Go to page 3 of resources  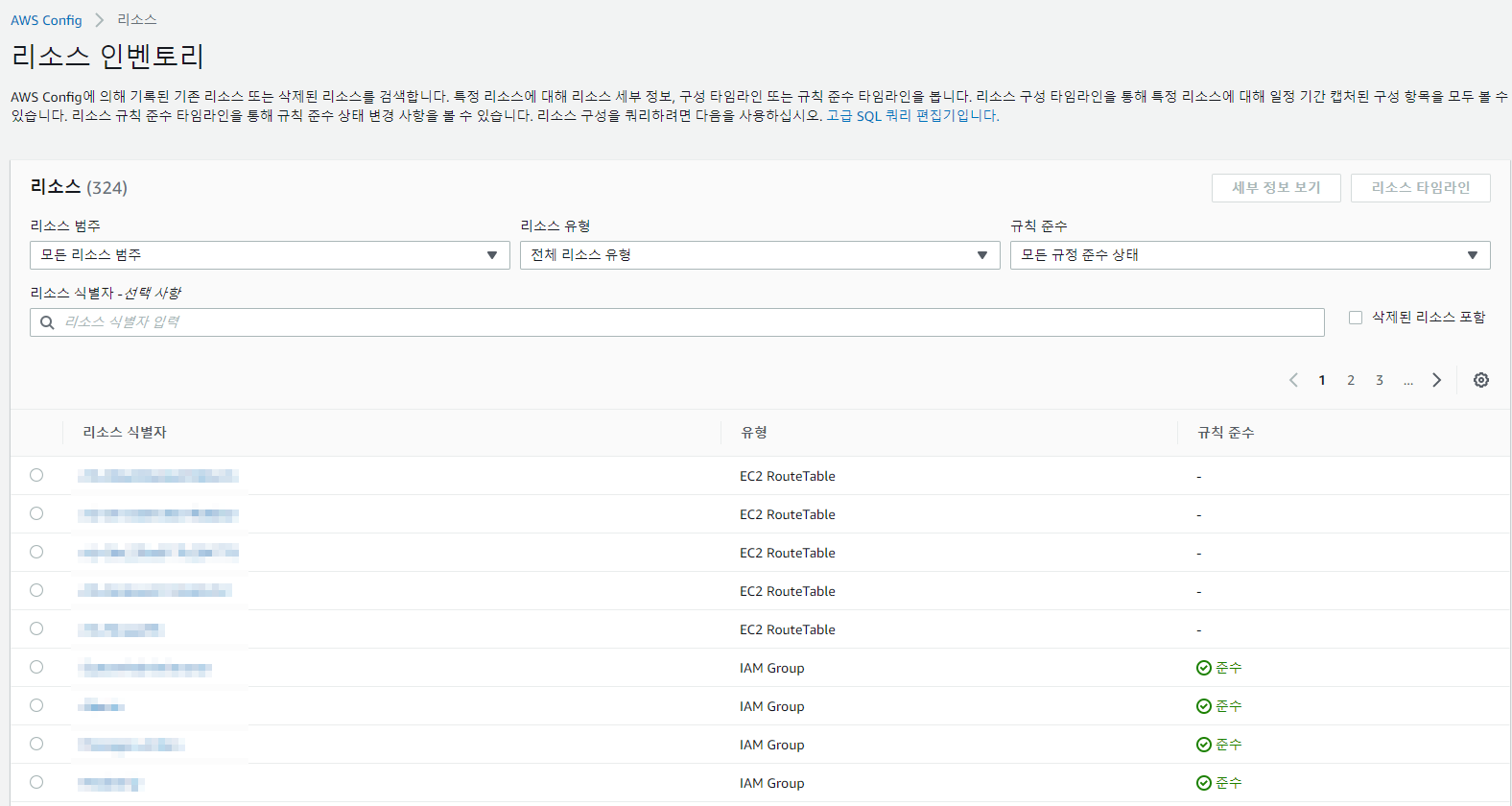tap(1380, 380)
